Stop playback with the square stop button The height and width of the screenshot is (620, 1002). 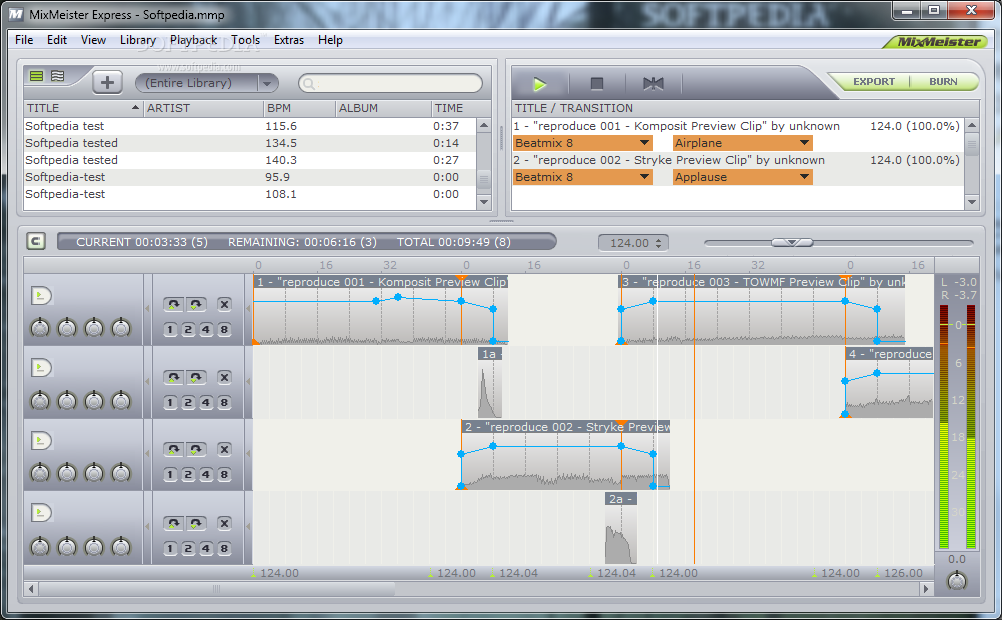pyautogui.click(x=597, y=84)
